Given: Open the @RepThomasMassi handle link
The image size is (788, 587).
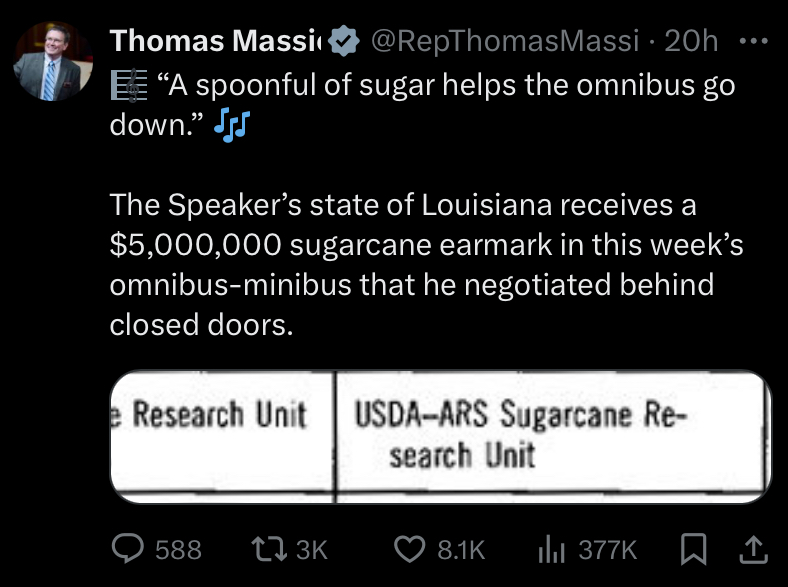Looking at the screenshot, I should click(x=505, y=41).
